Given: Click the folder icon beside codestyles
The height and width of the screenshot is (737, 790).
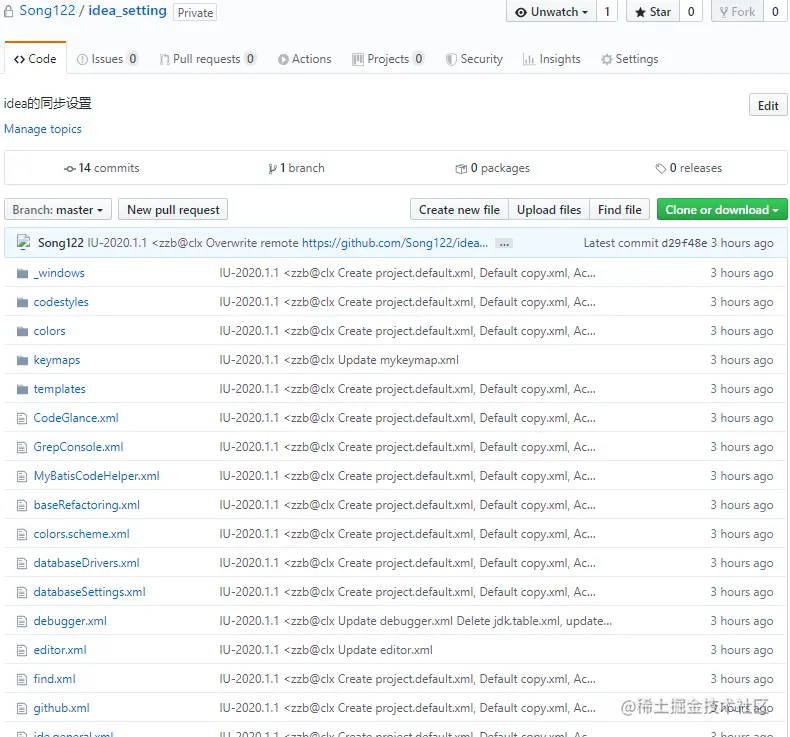Looking at the screenshot, I should click(x=22, y=302).
